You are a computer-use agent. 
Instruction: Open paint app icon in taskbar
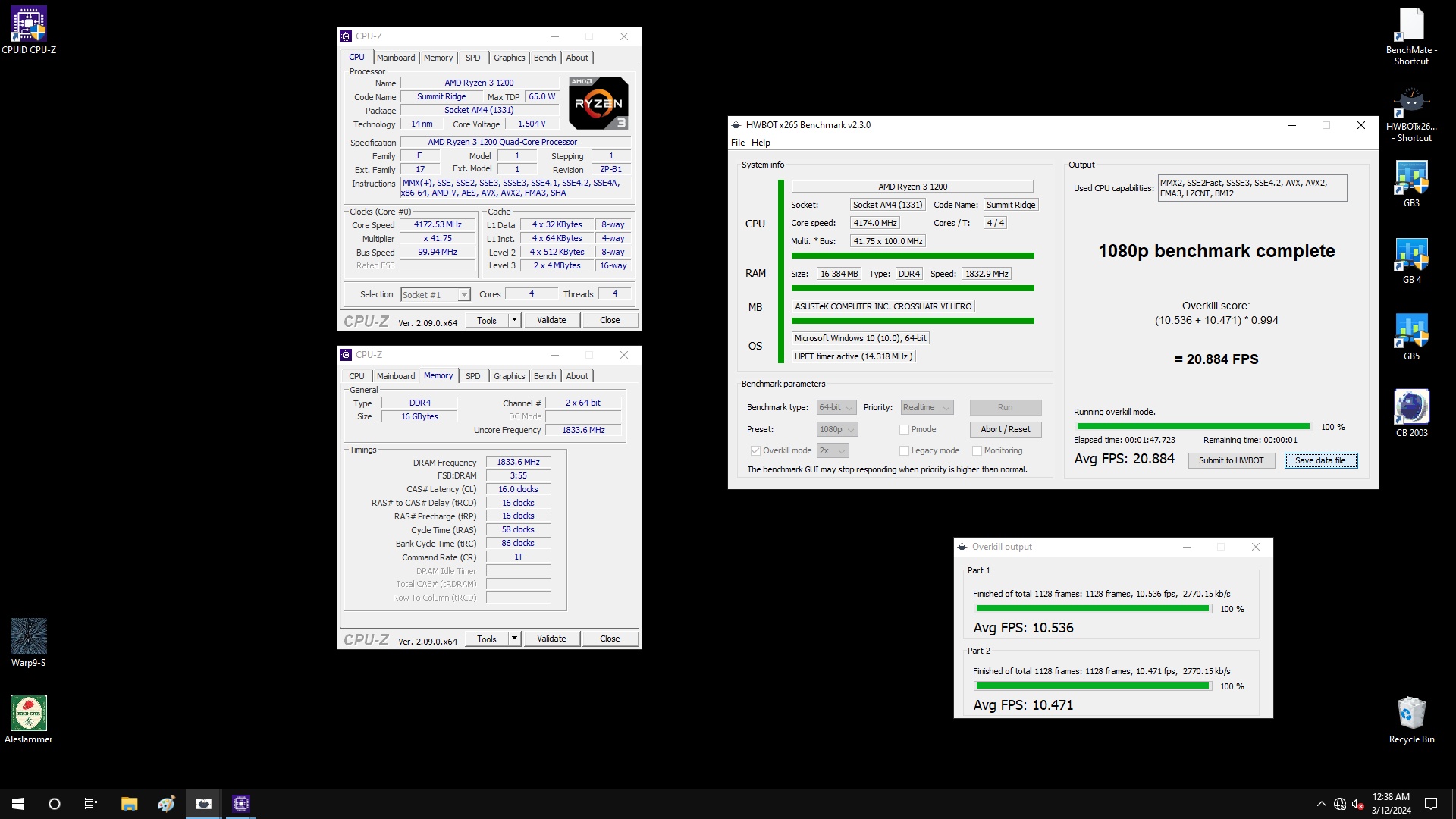166,804
